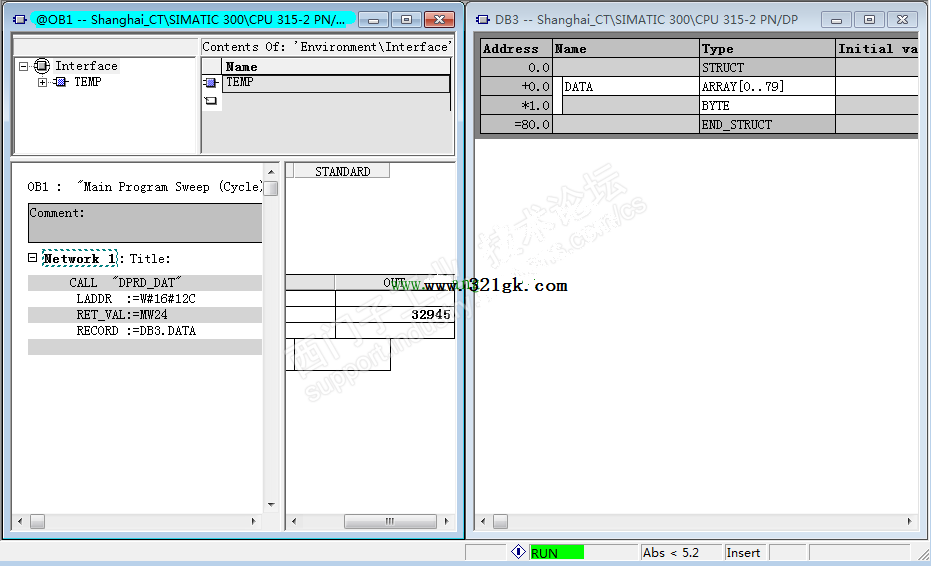Click the END_STRUCT cell in DB3

point(767,125)
